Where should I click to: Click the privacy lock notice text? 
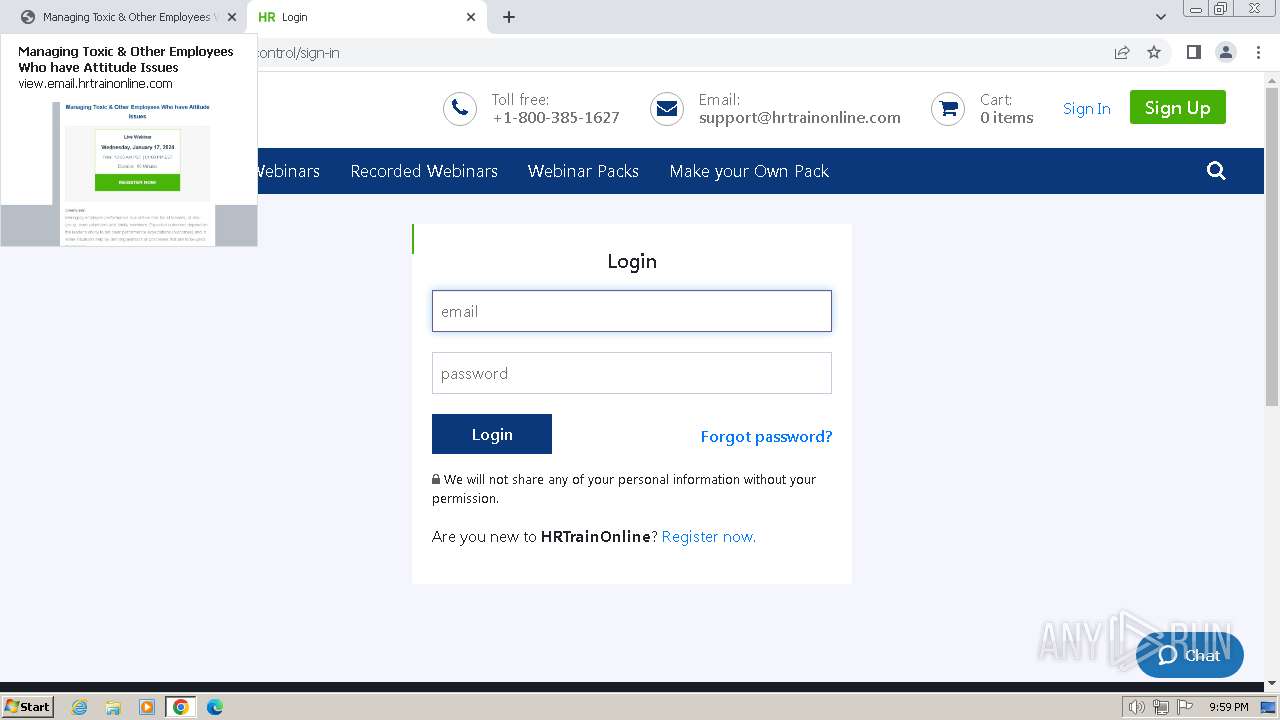point(624,489)
